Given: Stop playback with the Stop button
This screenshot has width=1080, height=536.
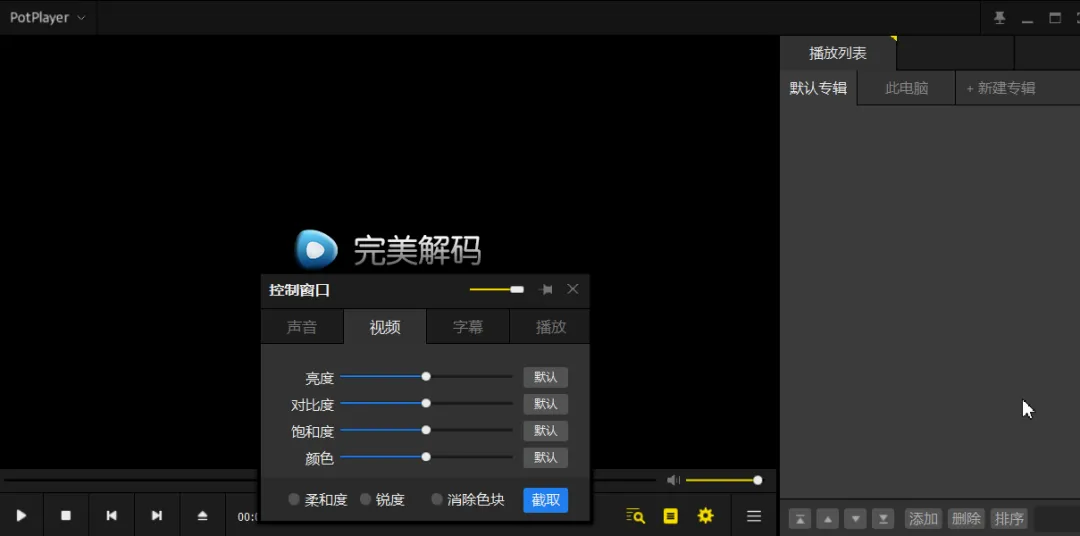Looking at the screenshot, I should coord(66,515).
